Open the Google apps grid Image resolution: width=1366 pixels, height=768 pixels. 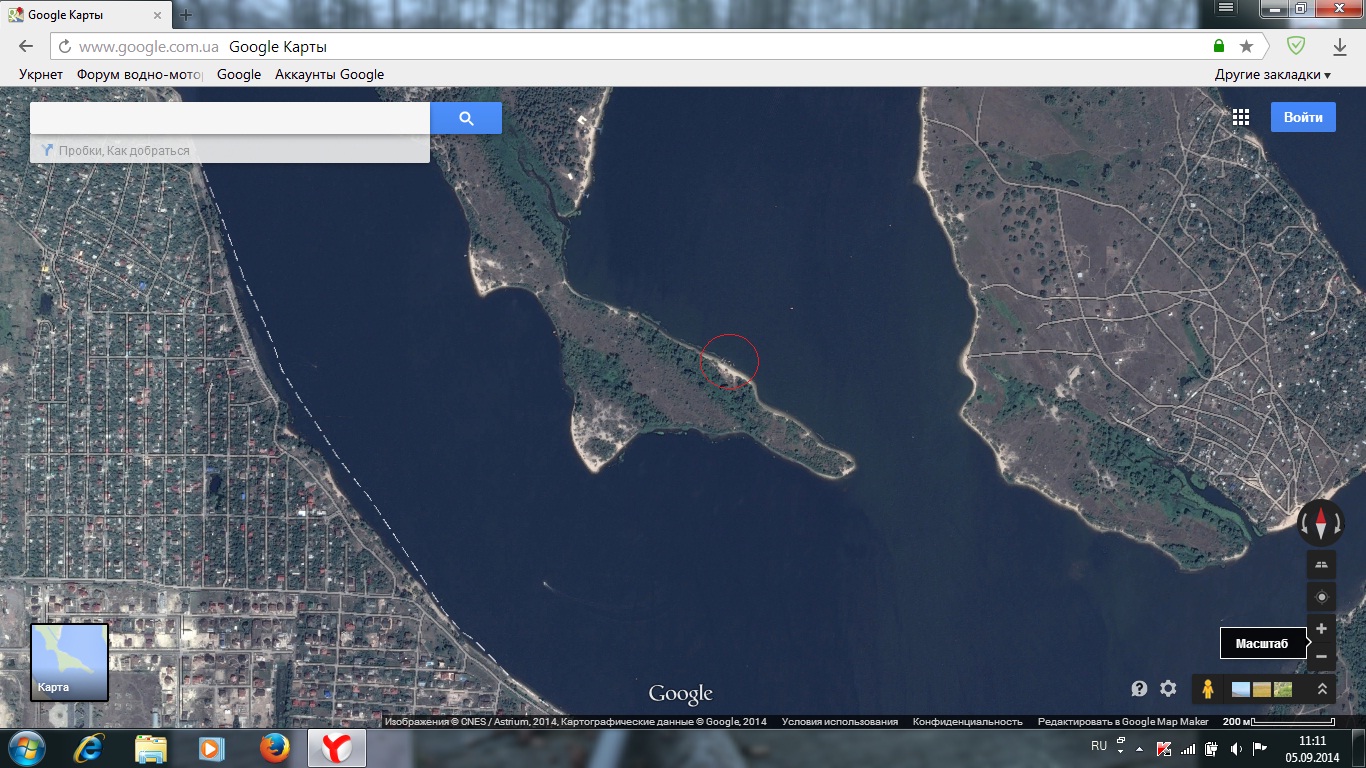(1241, 117)
